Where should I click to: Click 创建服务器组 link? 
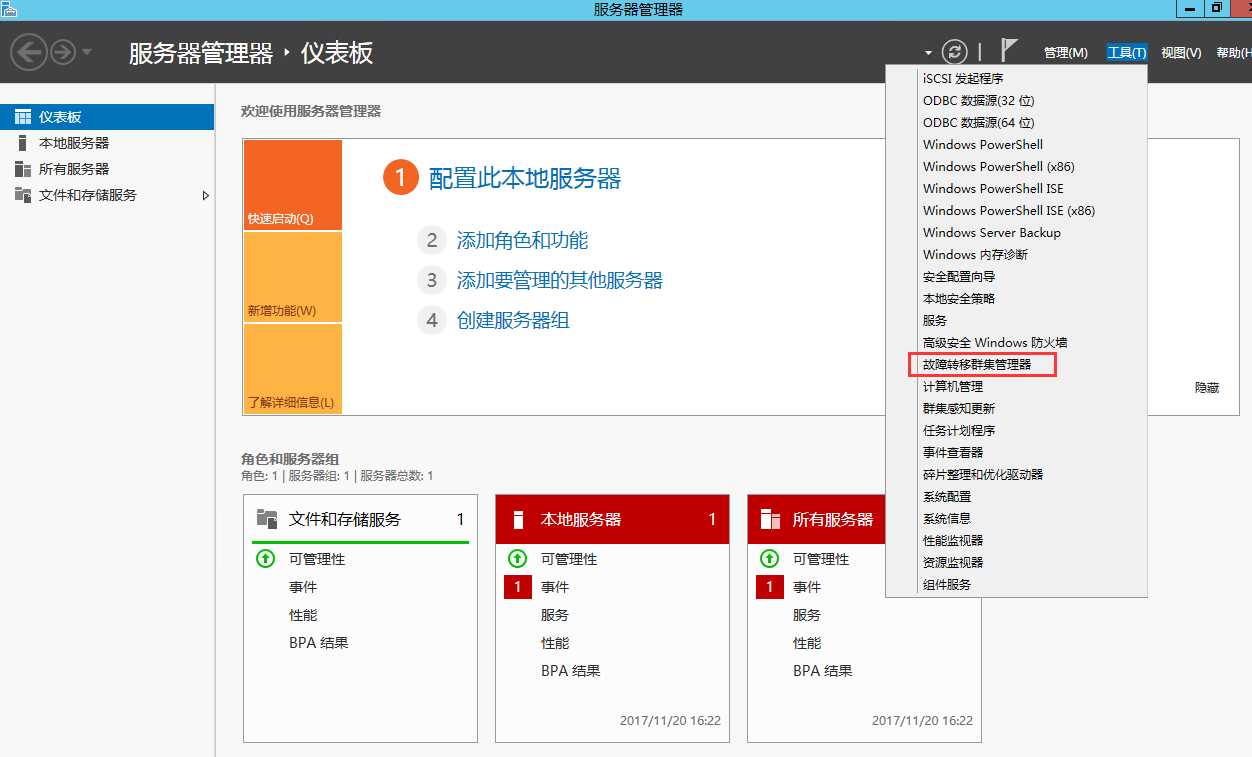click(513, 320)
